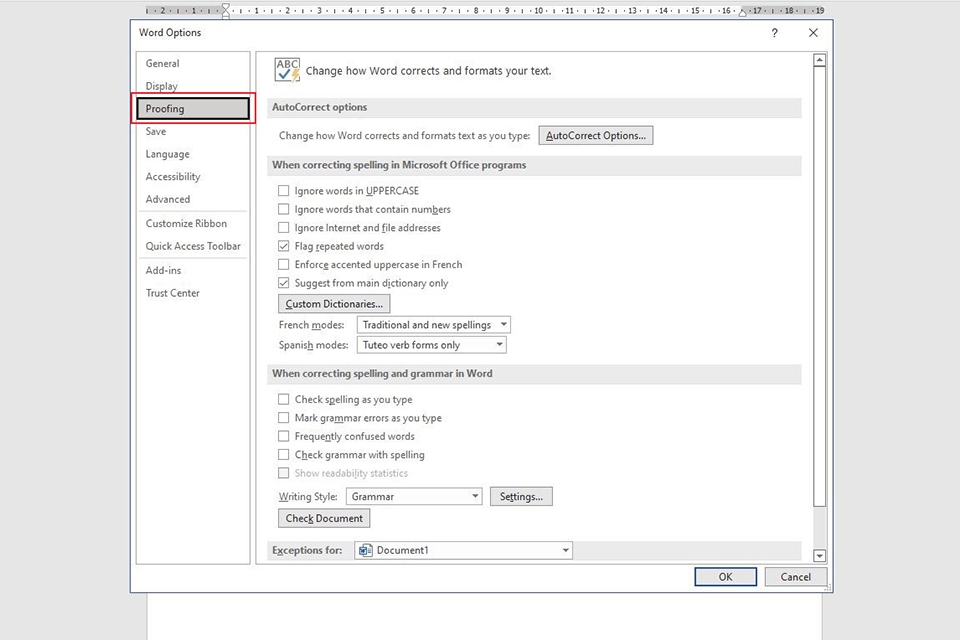This screenshot has width=960, height=640.
Task: Enable Check spelling as you type
Action: pyautogui.click(x=283, y=399)
